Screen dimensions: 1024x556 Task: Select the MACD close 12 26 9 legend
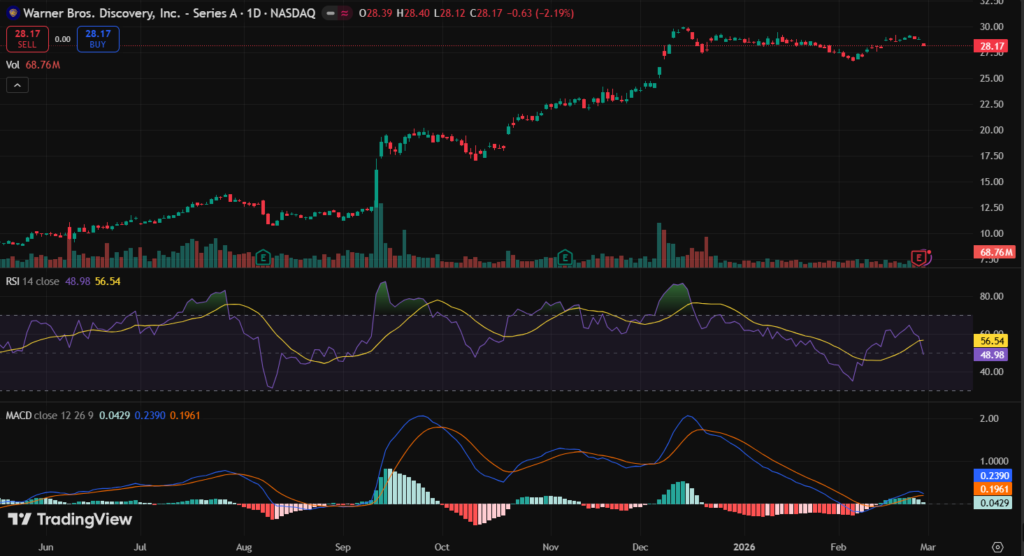50,413
